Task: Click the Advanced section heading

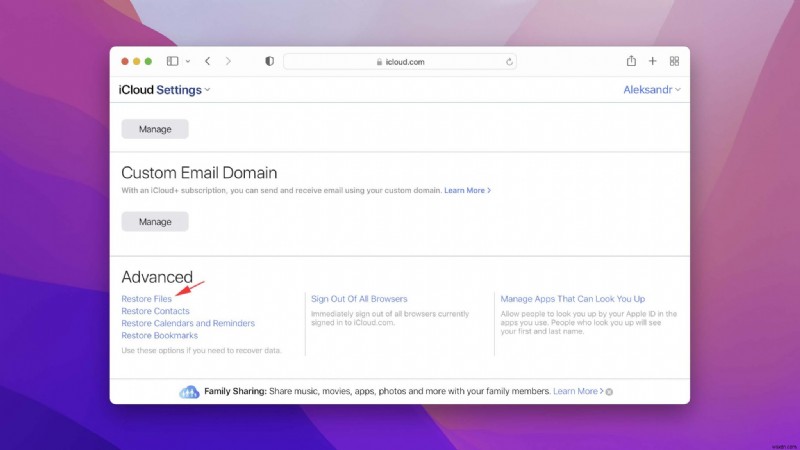Action: tap(157, 277)
